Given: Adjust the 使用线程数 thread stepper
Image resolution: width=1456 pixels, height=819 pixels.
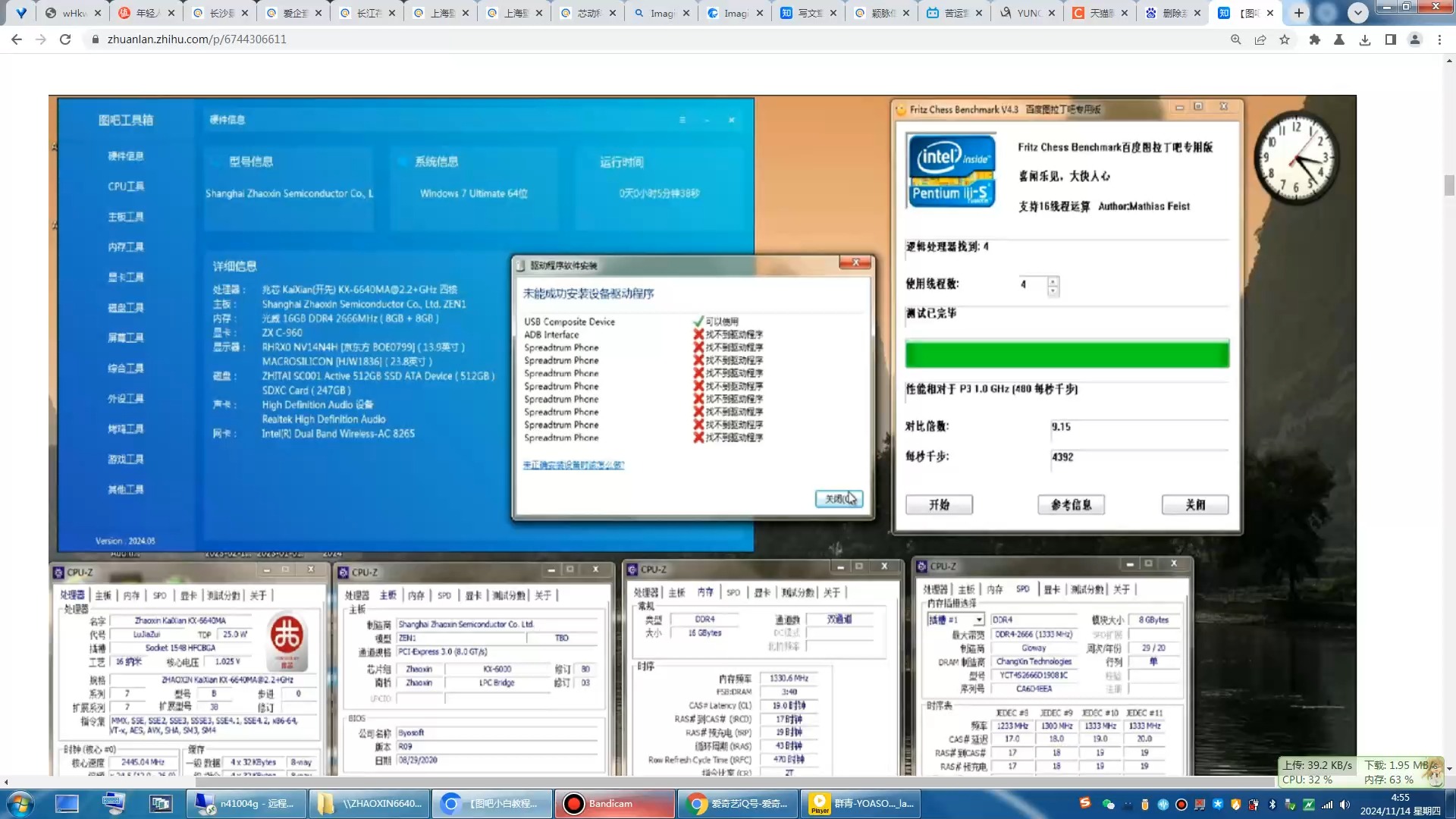Looking at the screenshot, I should (x=1053, y=286).
